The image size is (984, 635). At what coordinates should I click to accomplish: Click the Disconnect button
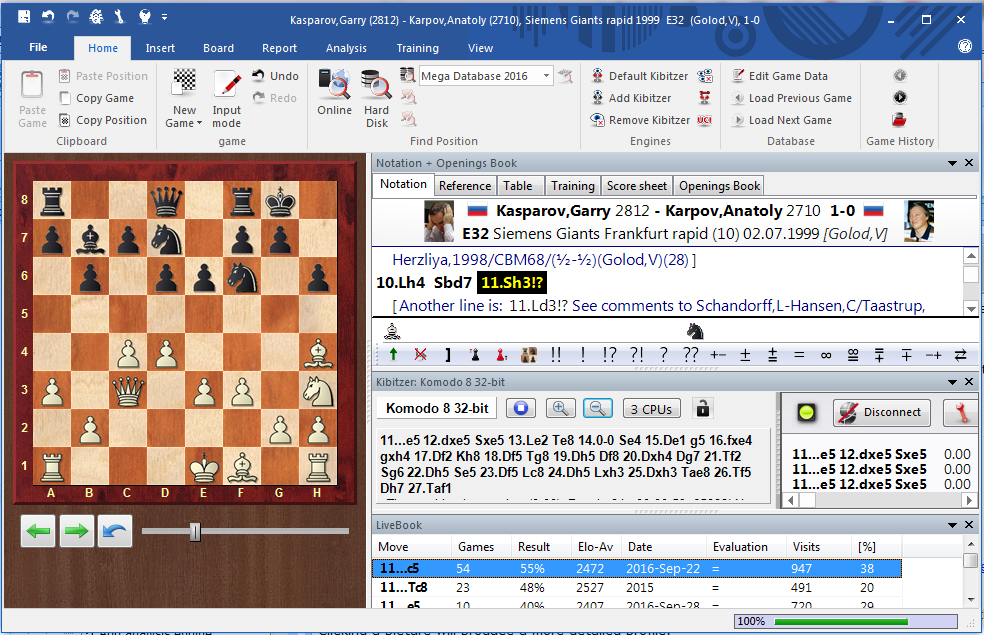[x=880, y=412]
